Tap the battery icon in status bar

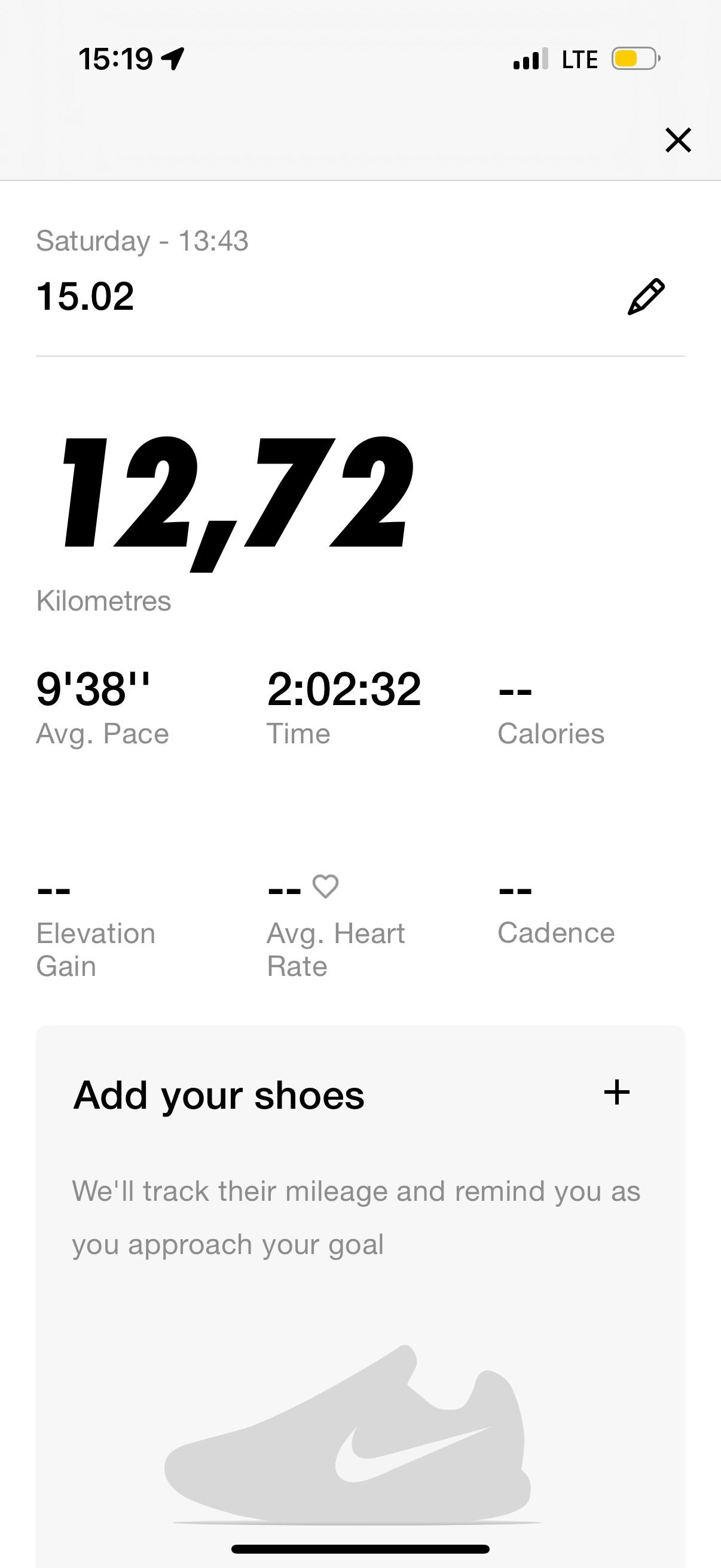636,59
